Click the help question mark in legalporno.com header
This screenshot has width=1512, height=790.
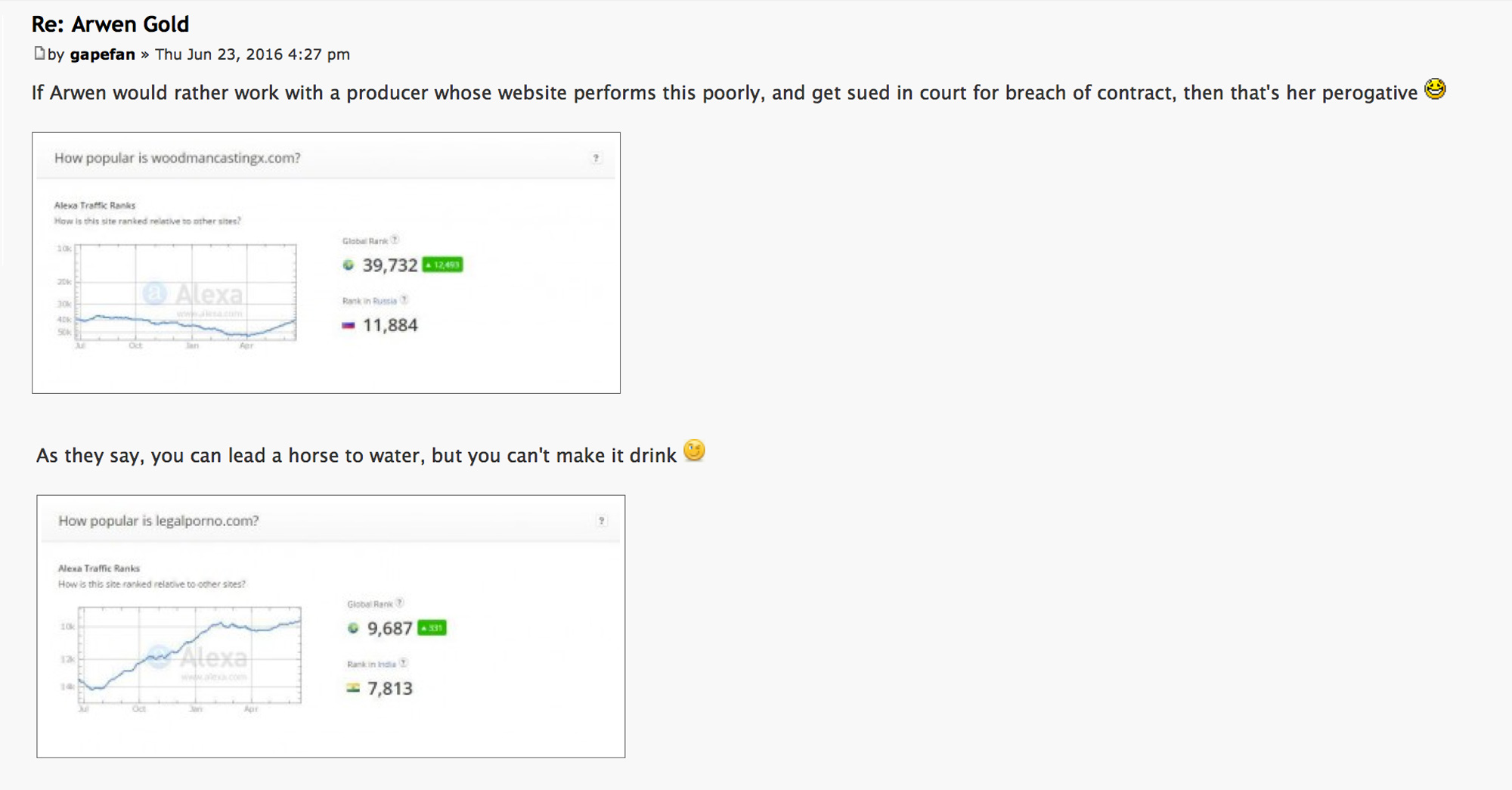pyautogui.click(x=601, y=521)
